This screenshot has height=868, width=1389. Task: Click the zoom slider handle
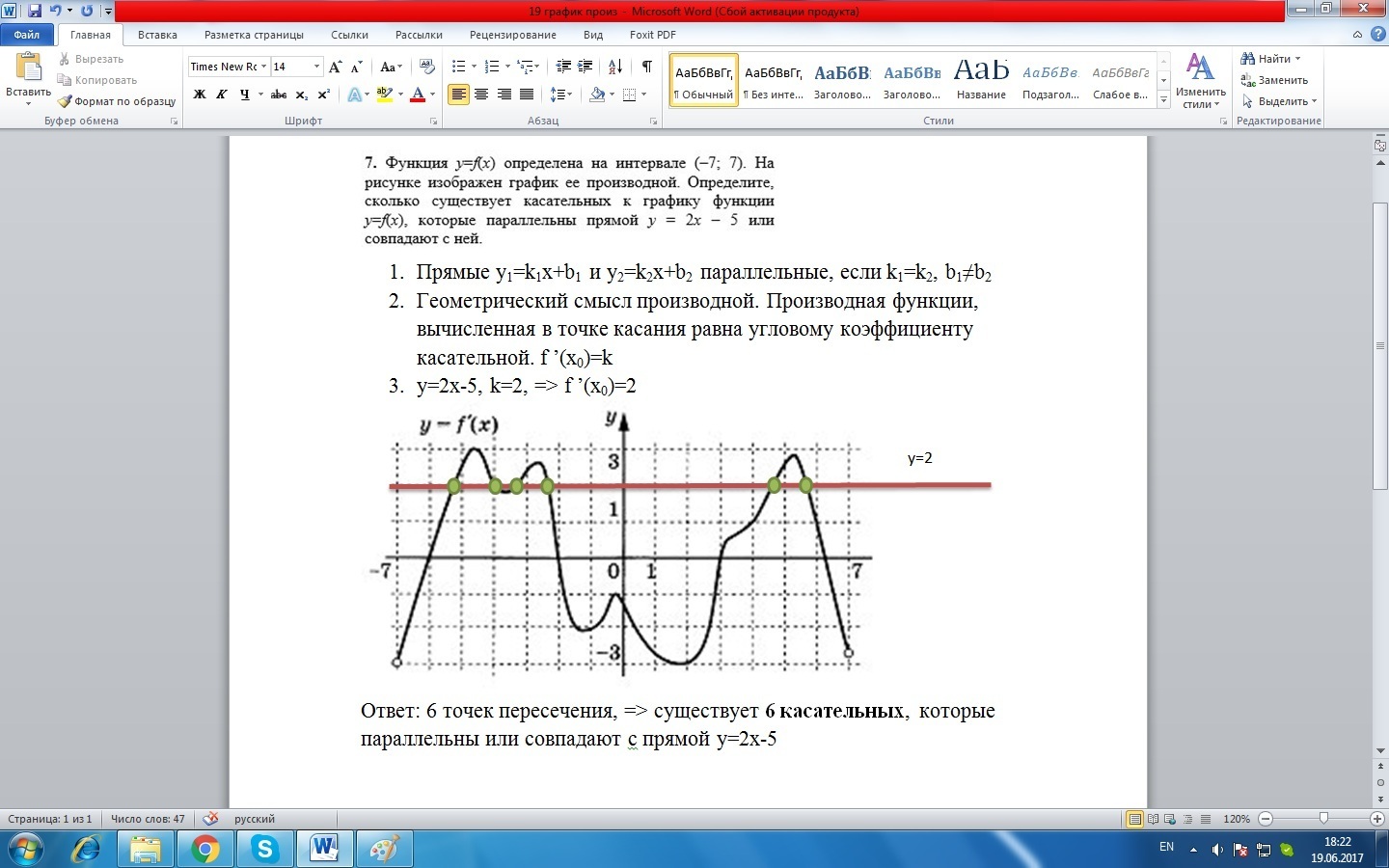click(x=1323, y=819)
